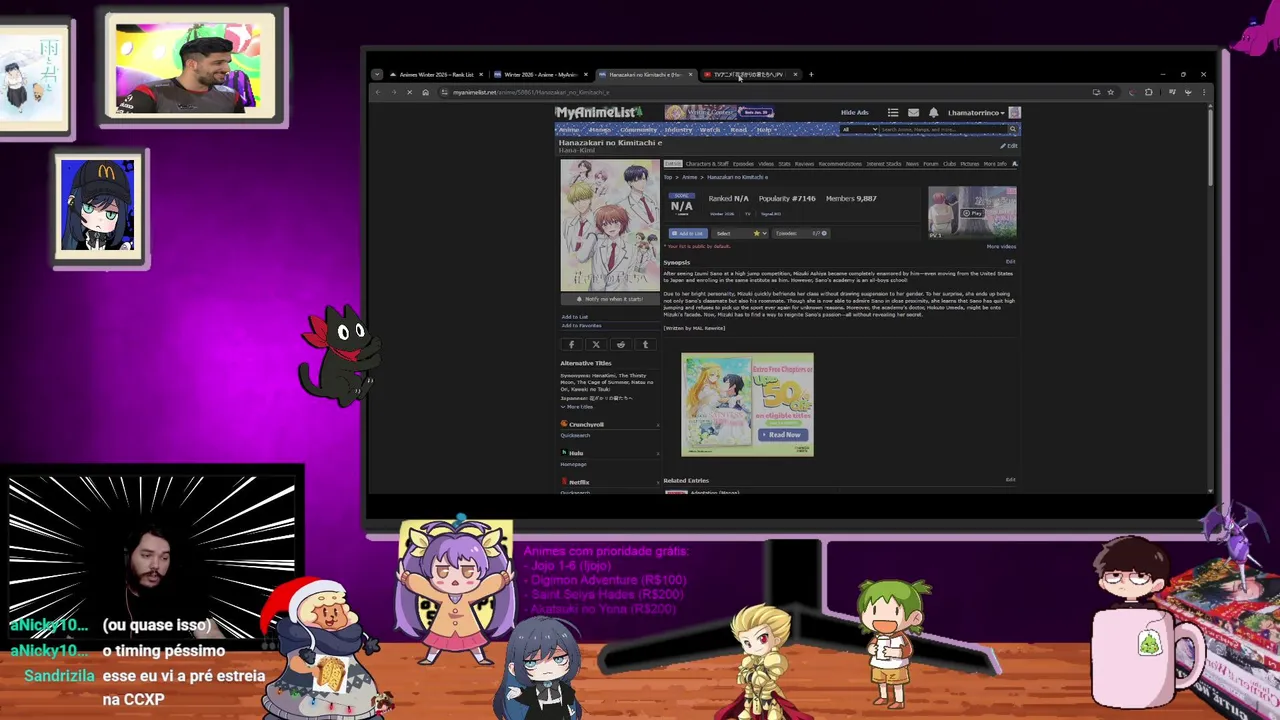Open the Episodes page tab
1280x720 pixels.
tap(743, 164)
